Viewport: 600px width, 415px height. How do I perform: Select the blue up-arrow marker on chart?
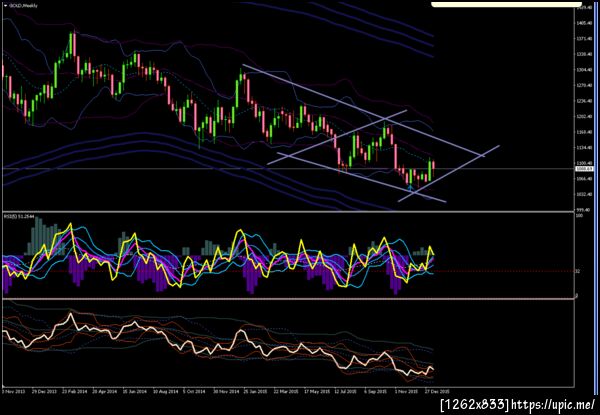coord(410,187)
